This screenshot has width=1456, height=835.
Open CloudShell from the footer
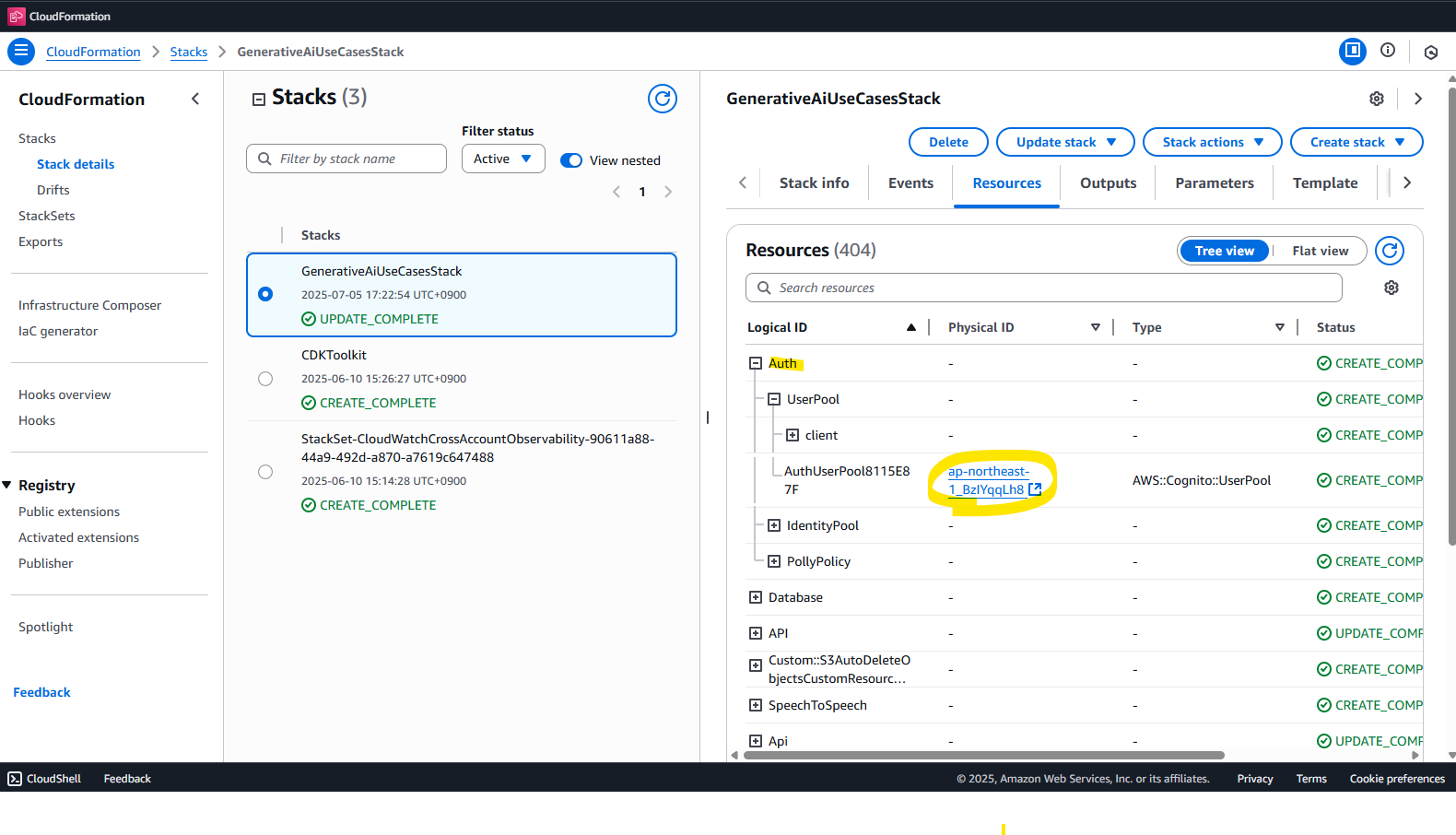click(x=45, y=779)
